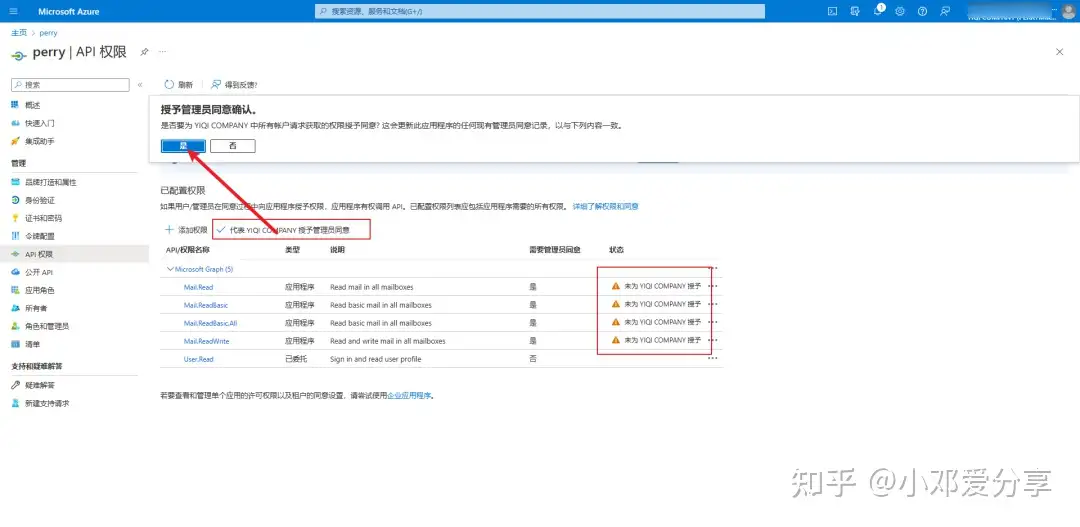Open portal settings gear

(x=900, y=11)
